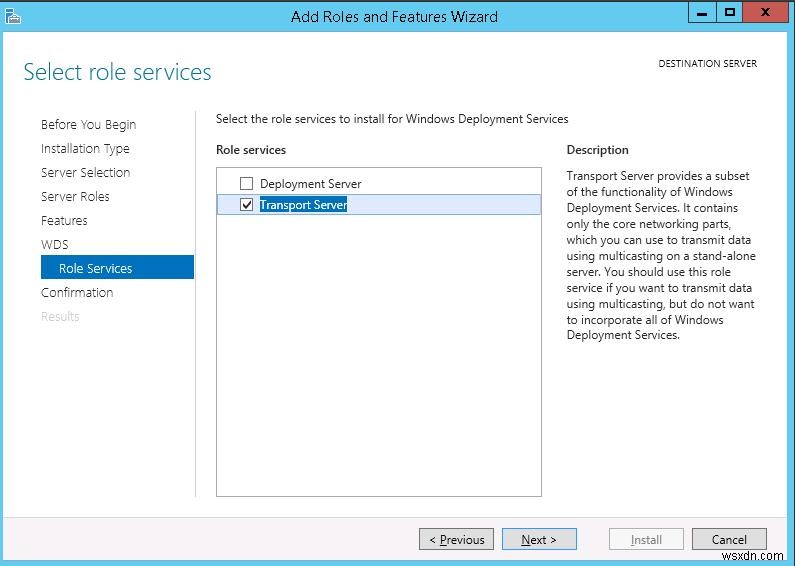
Task: Open the Features step
Action: pyautogui.click(x=64, y=221)
